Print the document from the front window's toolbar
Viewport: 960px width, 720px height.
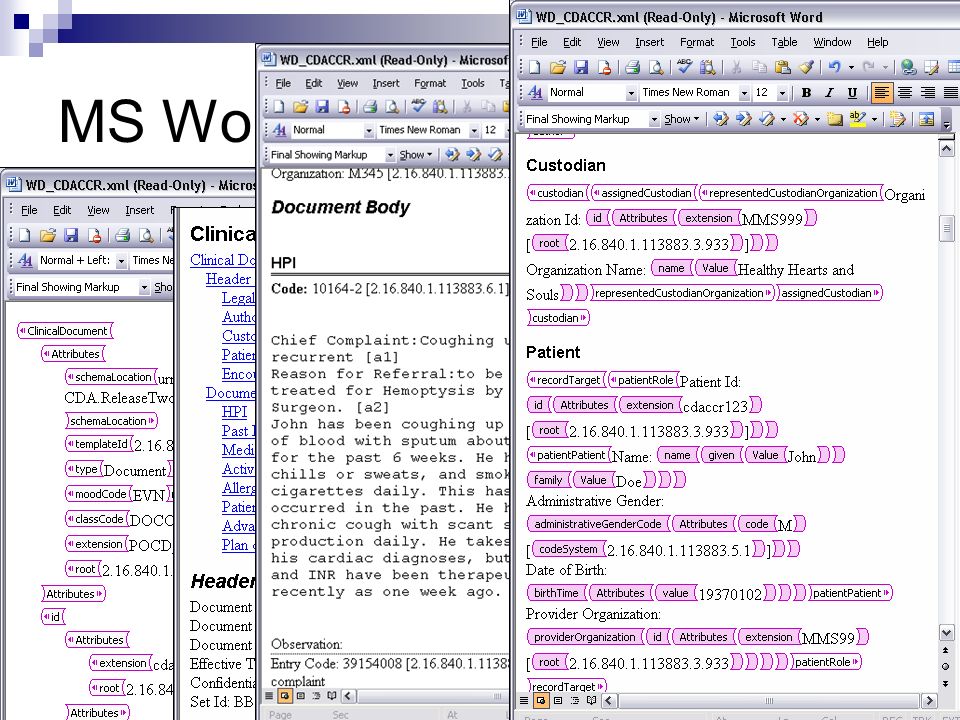pyautogui.click(x=632, y=67)
